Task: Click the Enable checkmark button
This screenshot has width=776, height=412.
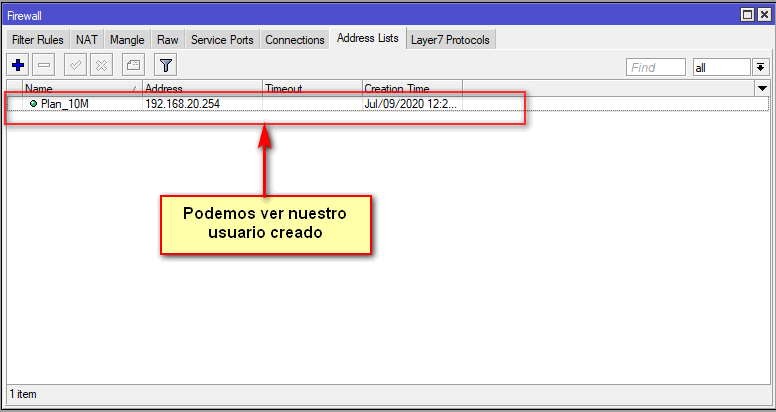Action: click(75, 65)
